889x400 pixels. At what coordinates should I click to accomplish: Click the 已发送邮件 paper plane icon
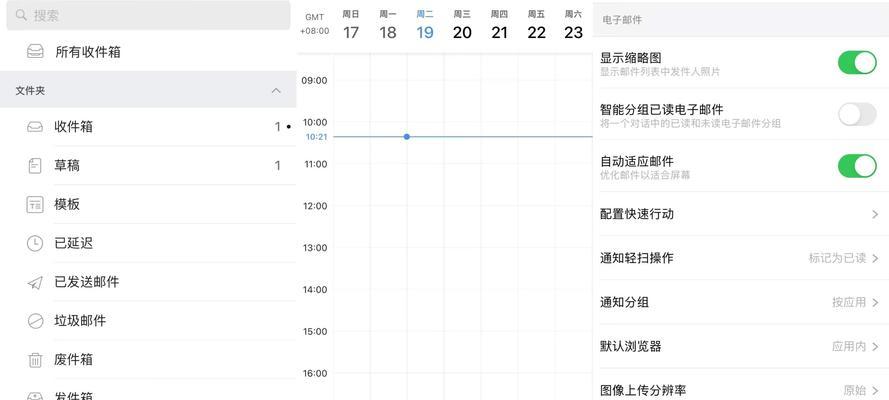pyautogui.click(x=35, y=282)
